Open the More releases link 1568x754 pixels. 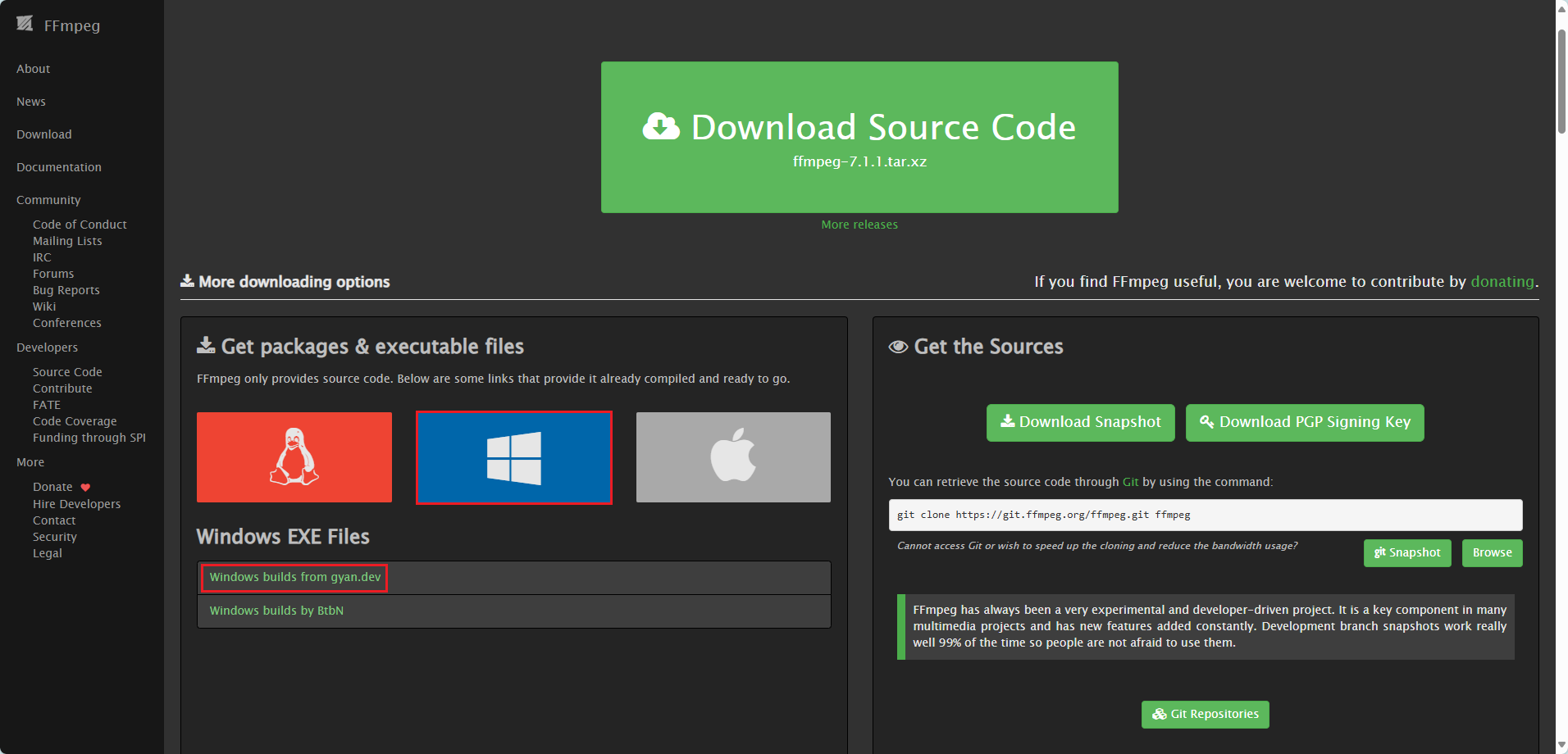tap(859, 225)
